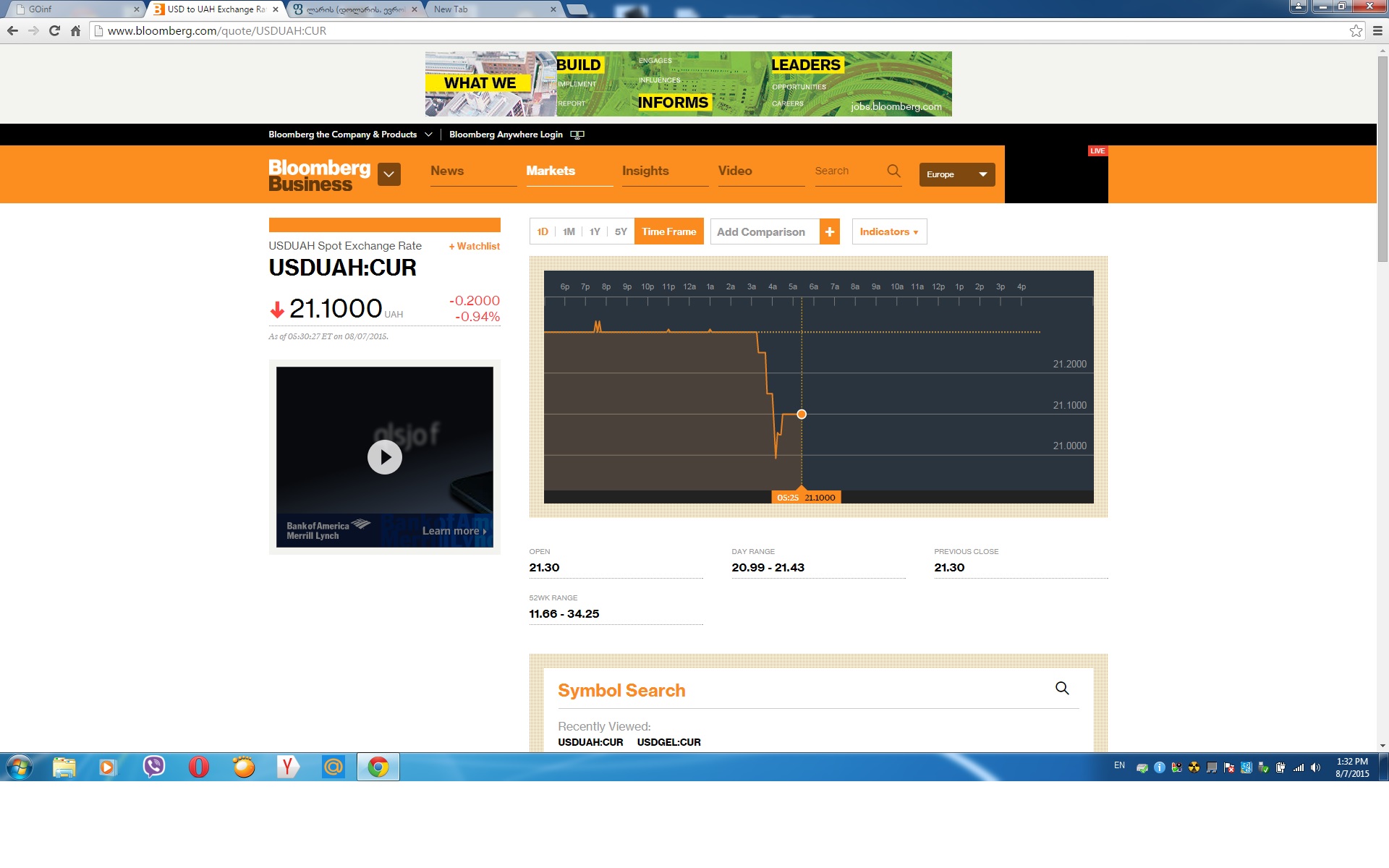1389x868 pixels.
Task: Switch chart to 5Y range
Action: [621, 231]
